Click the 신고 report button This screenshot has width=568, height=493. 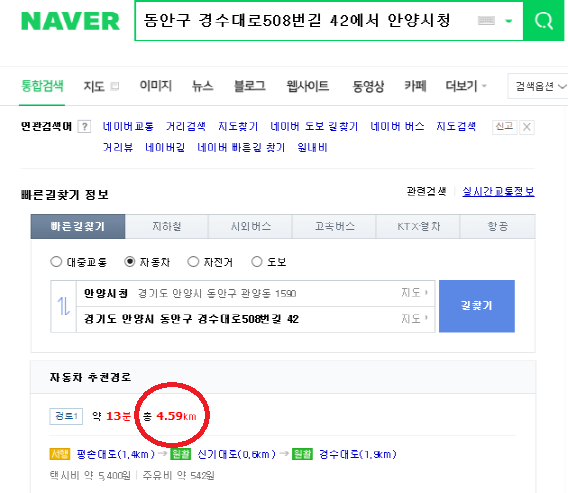(x=505, y=127)
